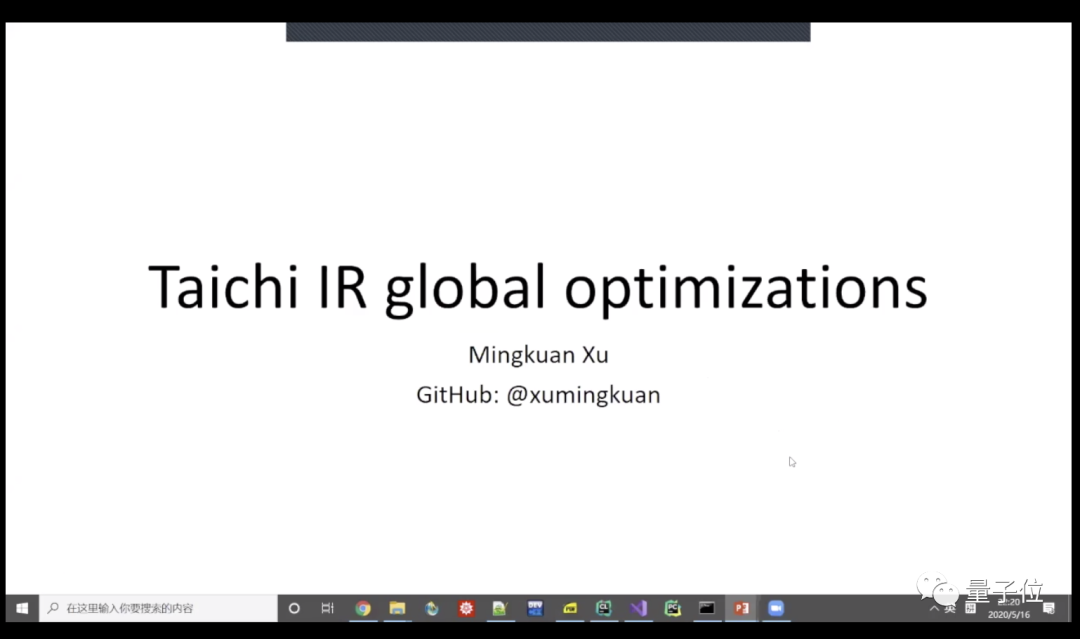Viewport: 1080px width, 639px height.
Task: Select PowerPoint in the taskbar
Action: (742, 608)
